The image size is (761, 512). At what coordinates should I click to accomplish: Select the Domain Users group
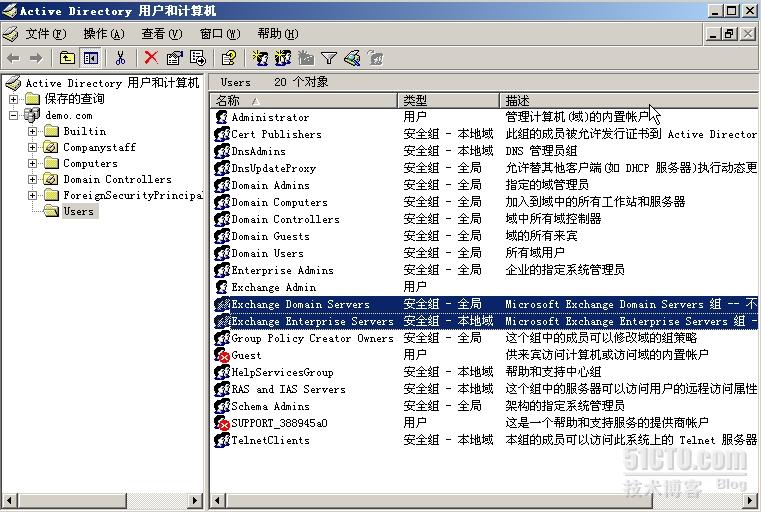(267, 253)
